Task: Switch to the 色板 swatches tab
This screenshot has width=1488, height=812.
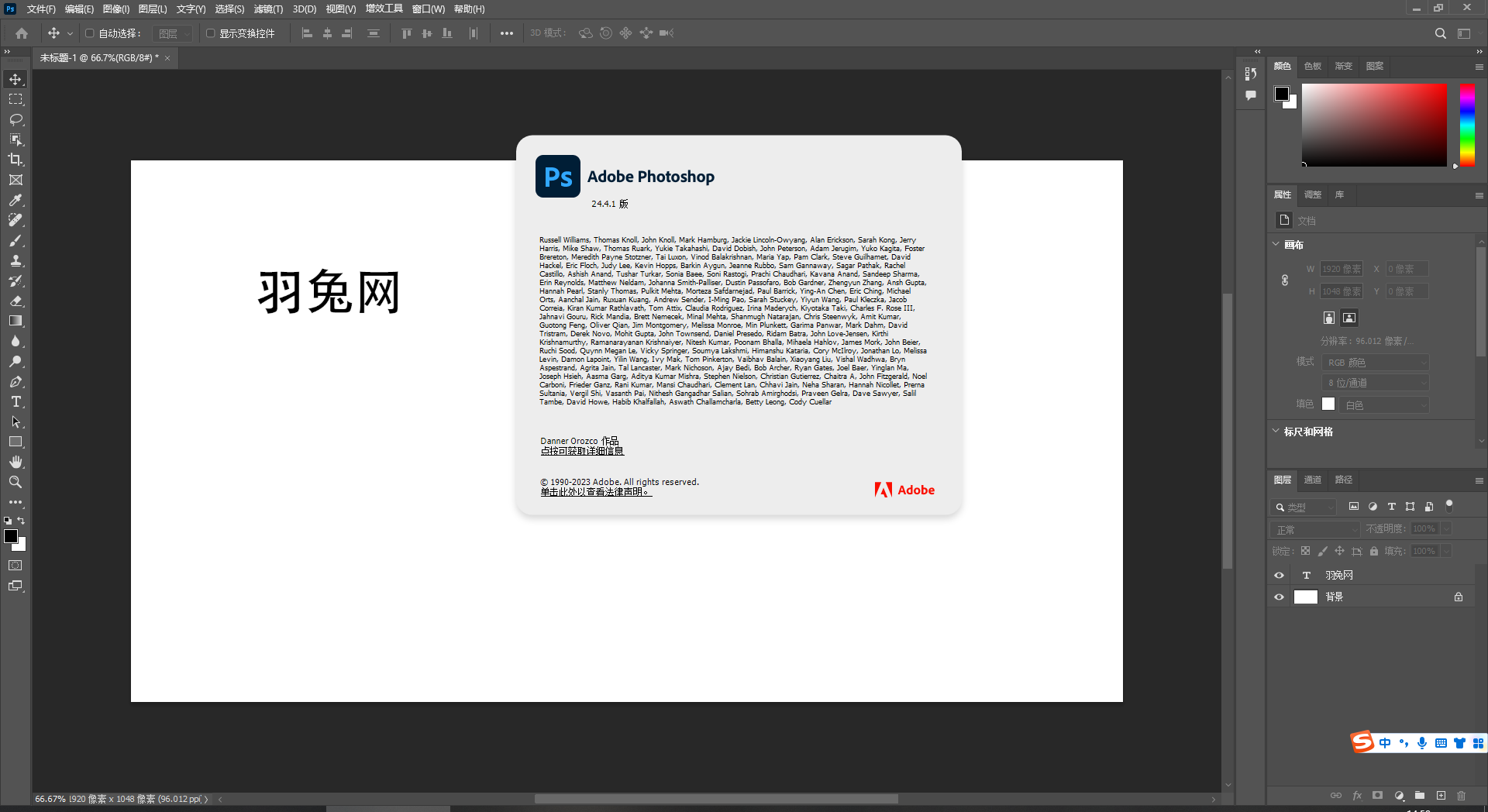Action: [1313, 66]
